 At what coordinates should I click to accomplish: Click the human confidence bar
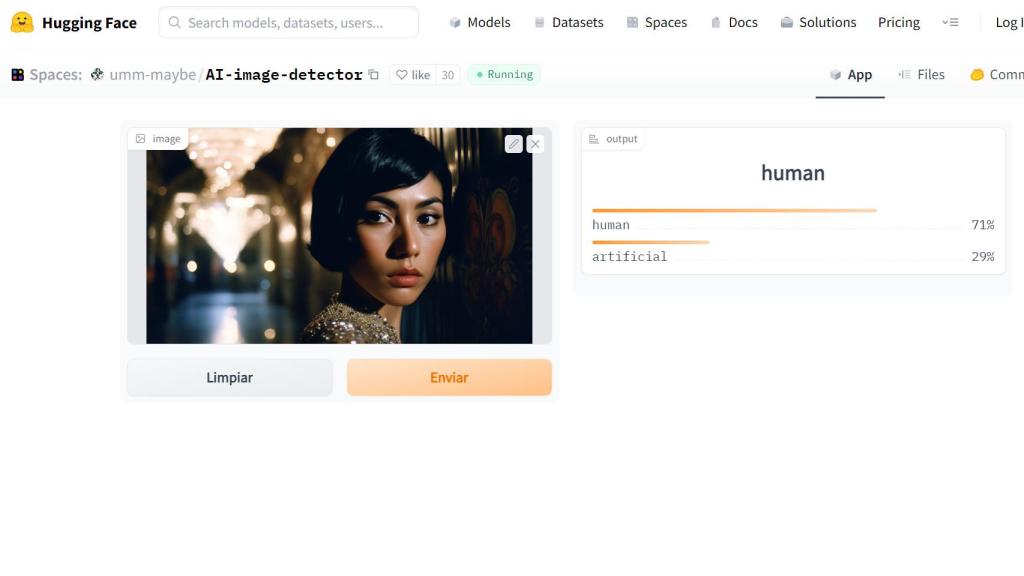pyautogui.click(x=734, y=210)
